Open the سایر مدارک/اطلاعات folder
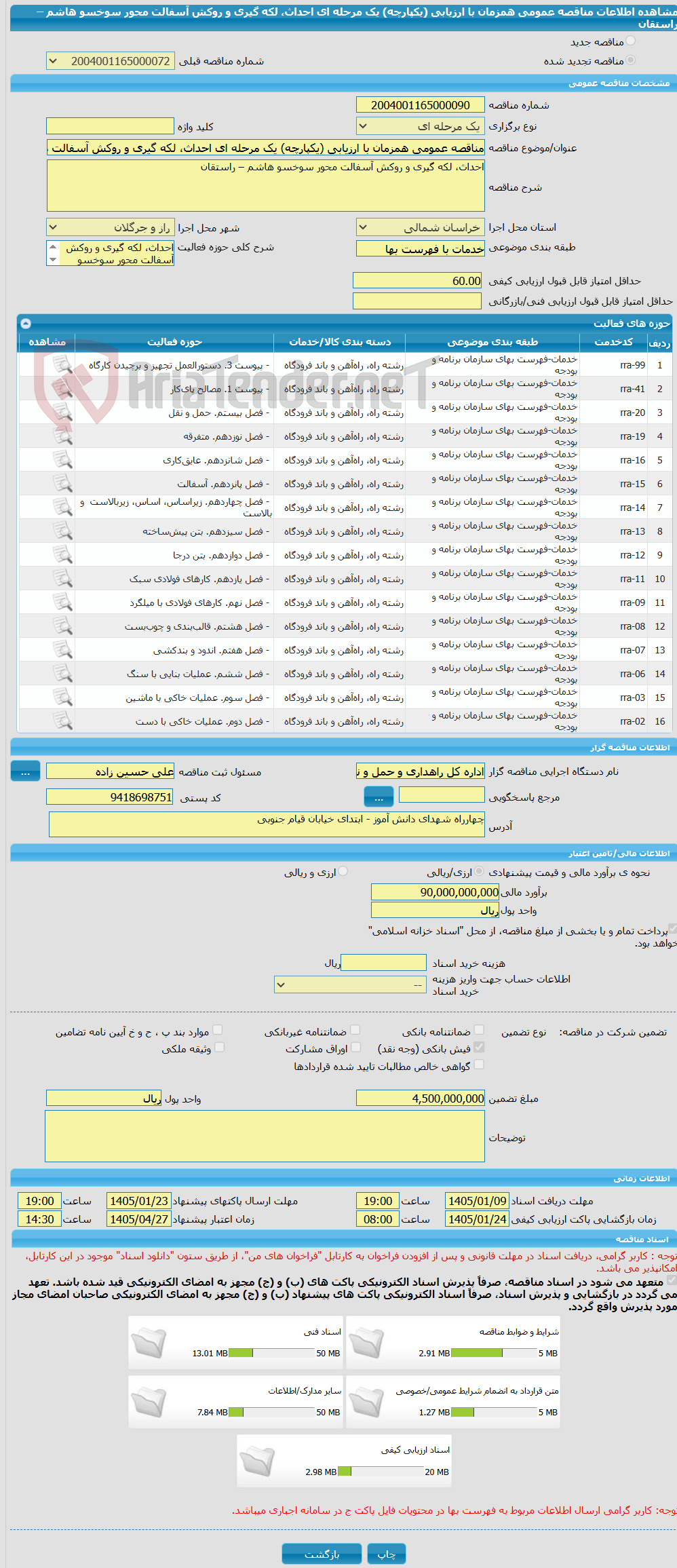Viewport: 677px width, 1568px height. click(149, 1403)
